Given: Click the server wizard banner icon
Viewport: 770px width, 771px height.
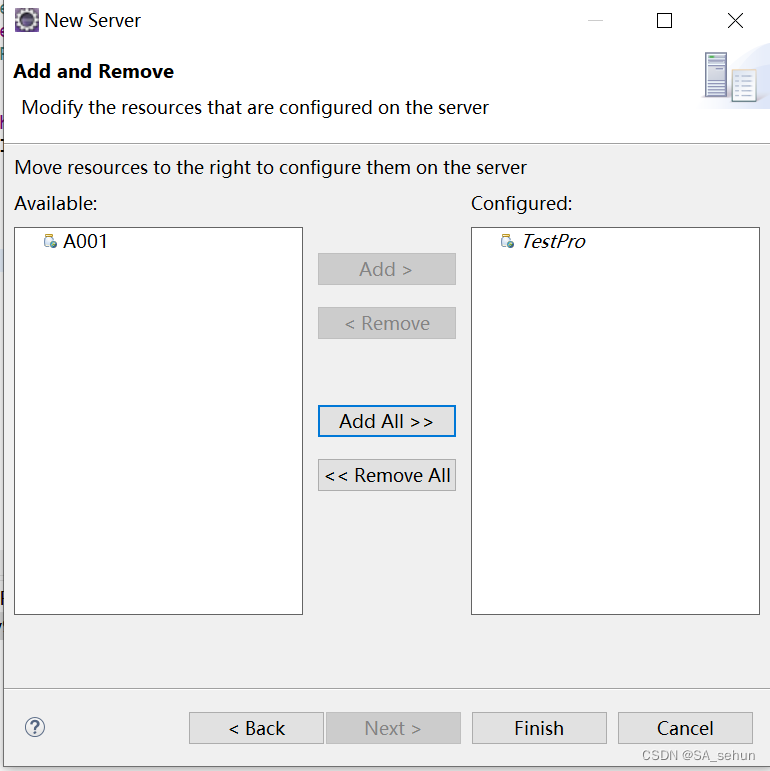Looking at the screenshot, I should coord(728,77).
